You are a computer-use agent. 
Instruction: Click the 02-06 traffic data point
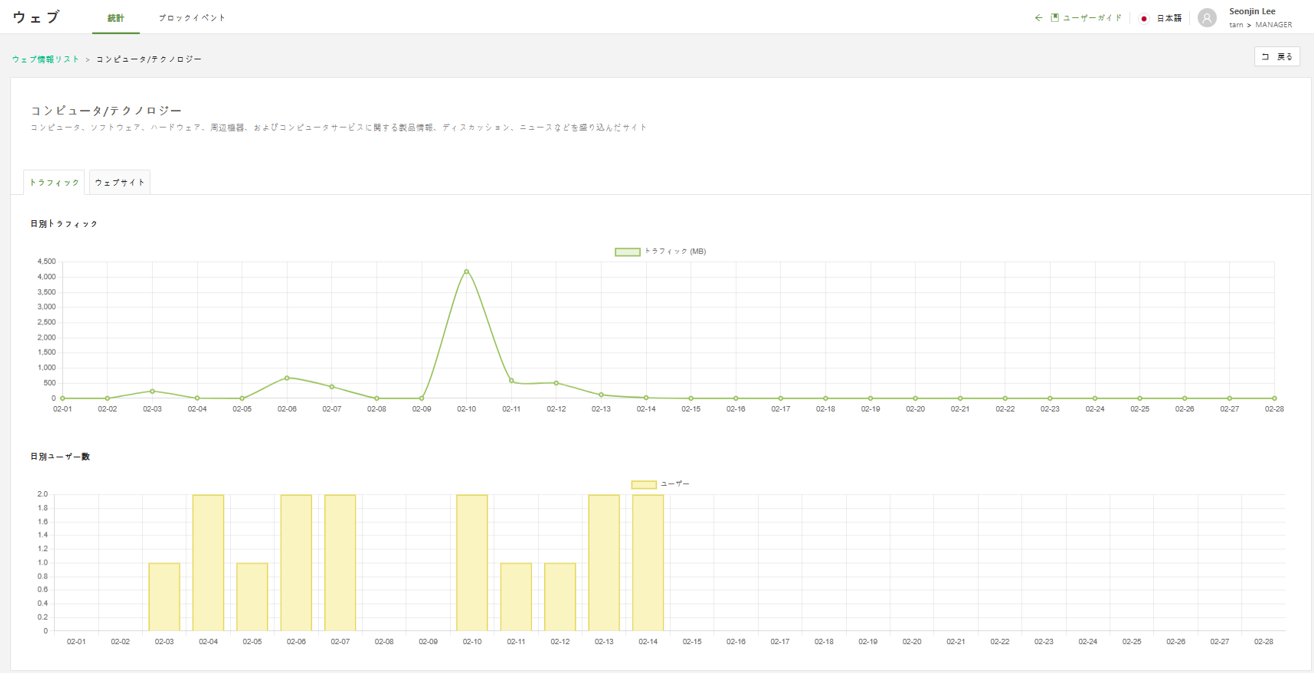click(287, 378)
